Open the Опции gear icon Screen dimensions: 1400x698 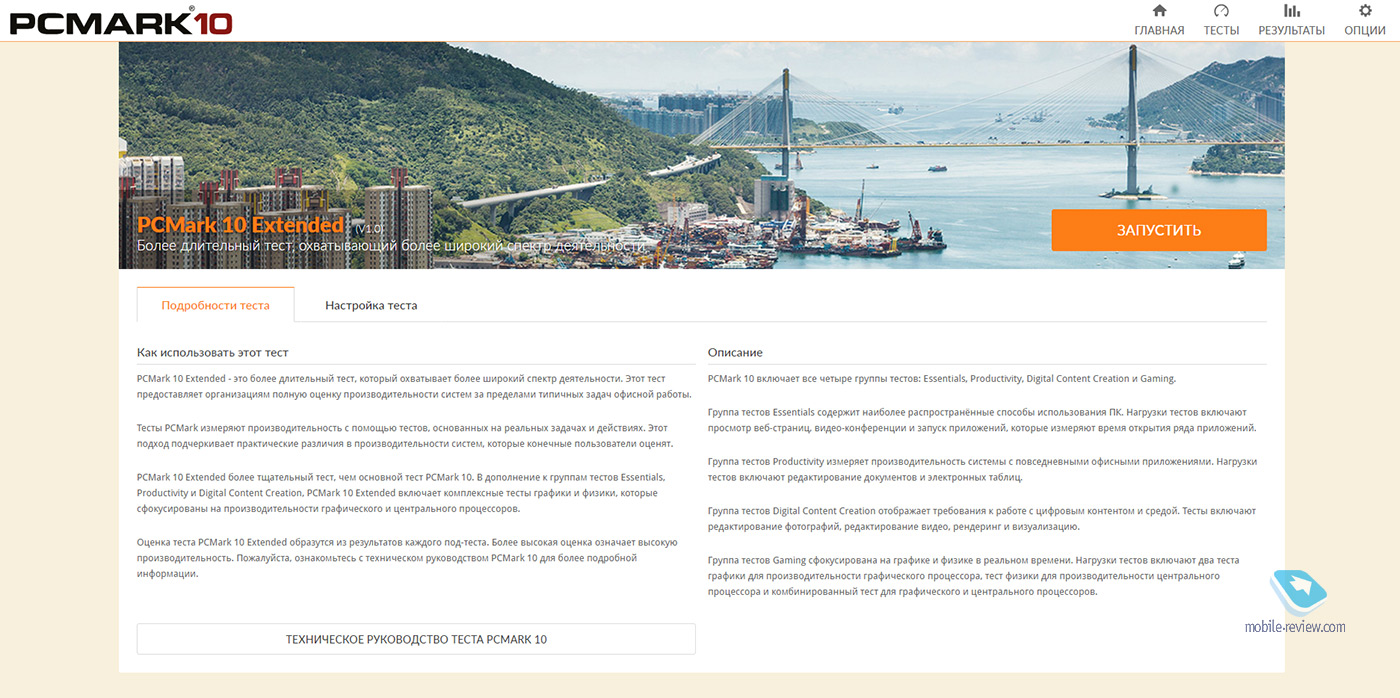(x=1365, y=11)
